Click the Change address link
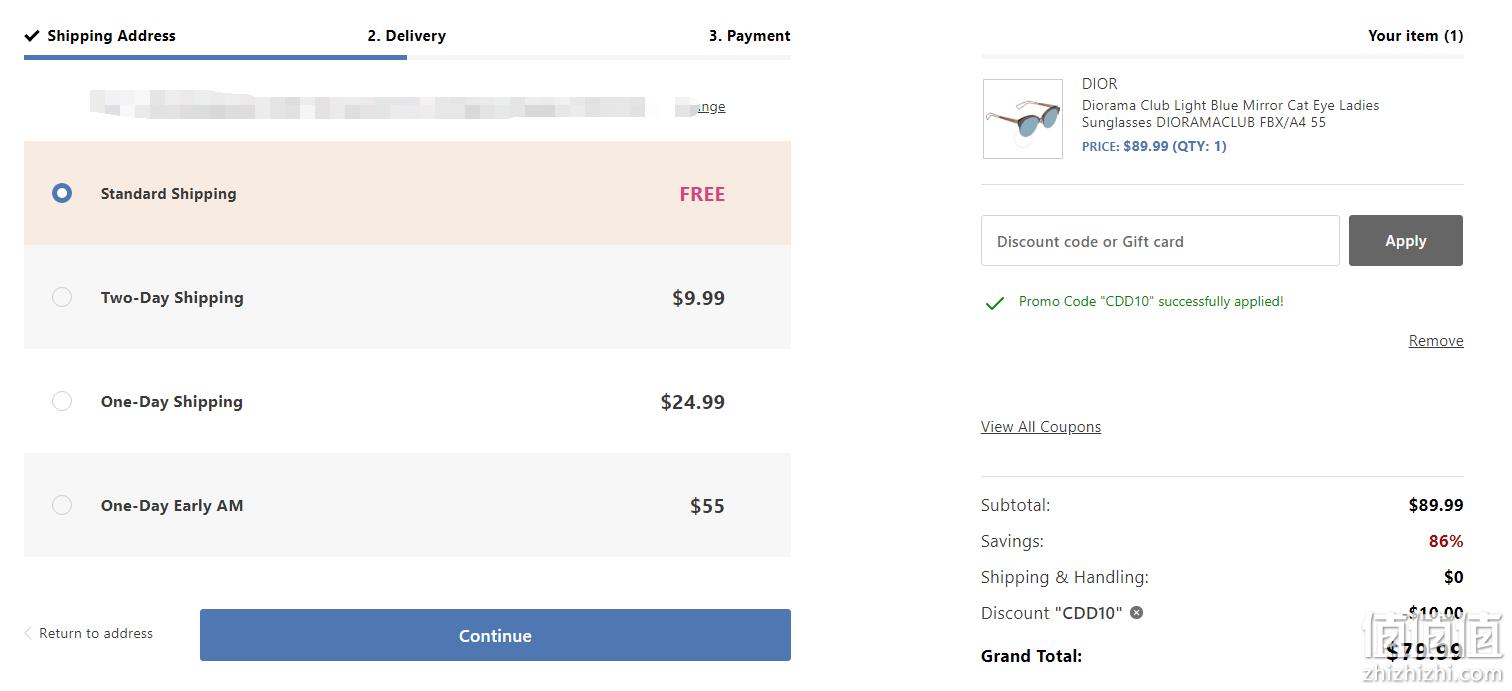The width and height of the screenshot is (1512, 691). (706, 107)
